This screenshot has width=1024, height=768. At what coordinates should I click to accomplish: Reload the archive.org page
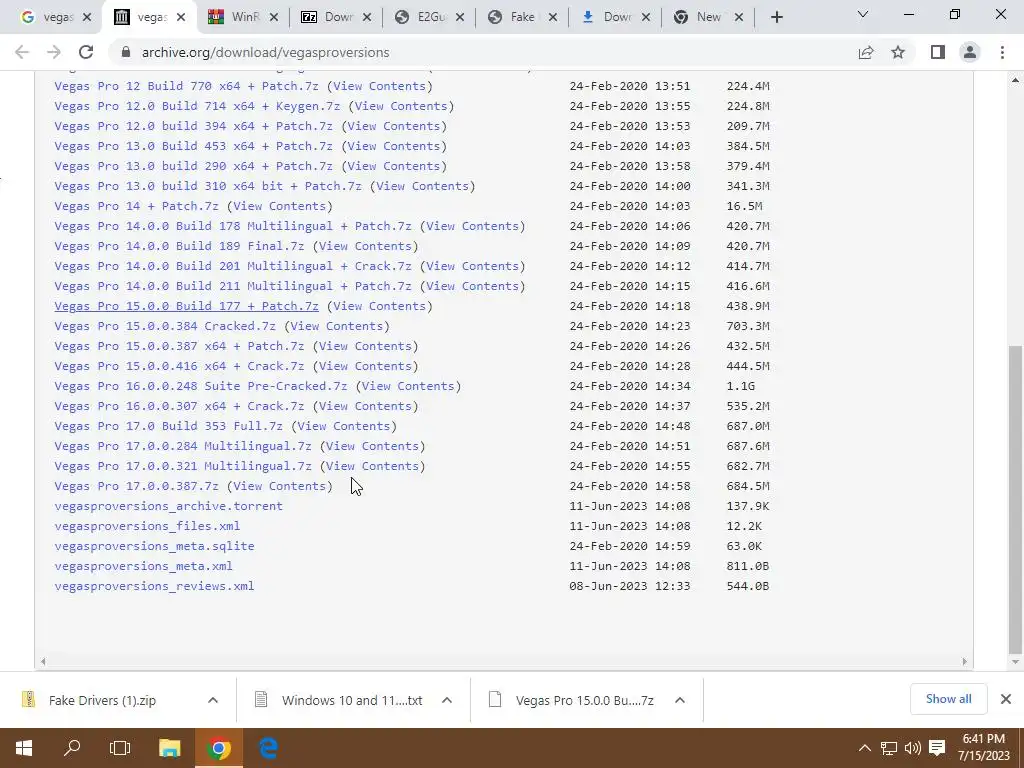pyautogui.click(x=86, y=52)
